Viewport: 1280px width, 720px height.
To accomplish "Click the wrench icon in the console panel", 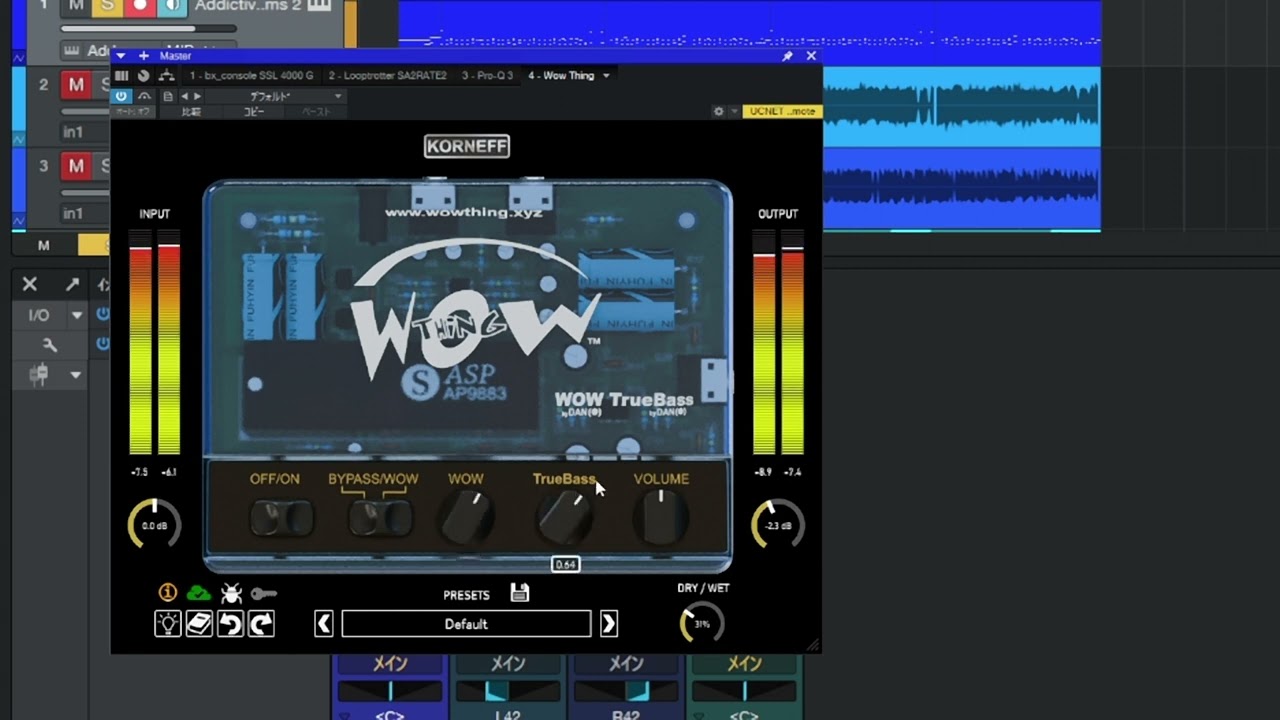I will (x=49, y=345).
